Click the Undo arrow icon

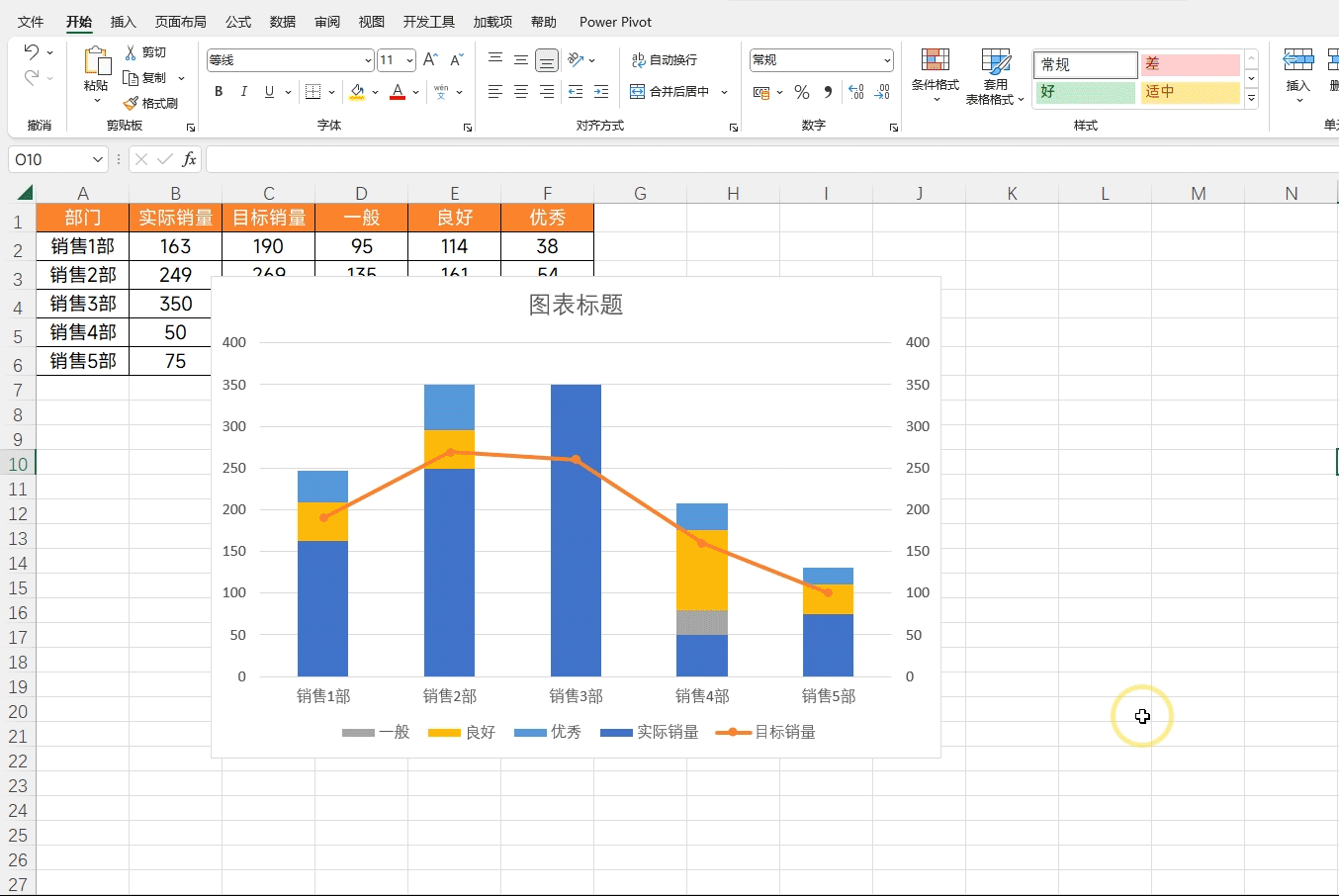pyautogui.click(x=32, y=52)
